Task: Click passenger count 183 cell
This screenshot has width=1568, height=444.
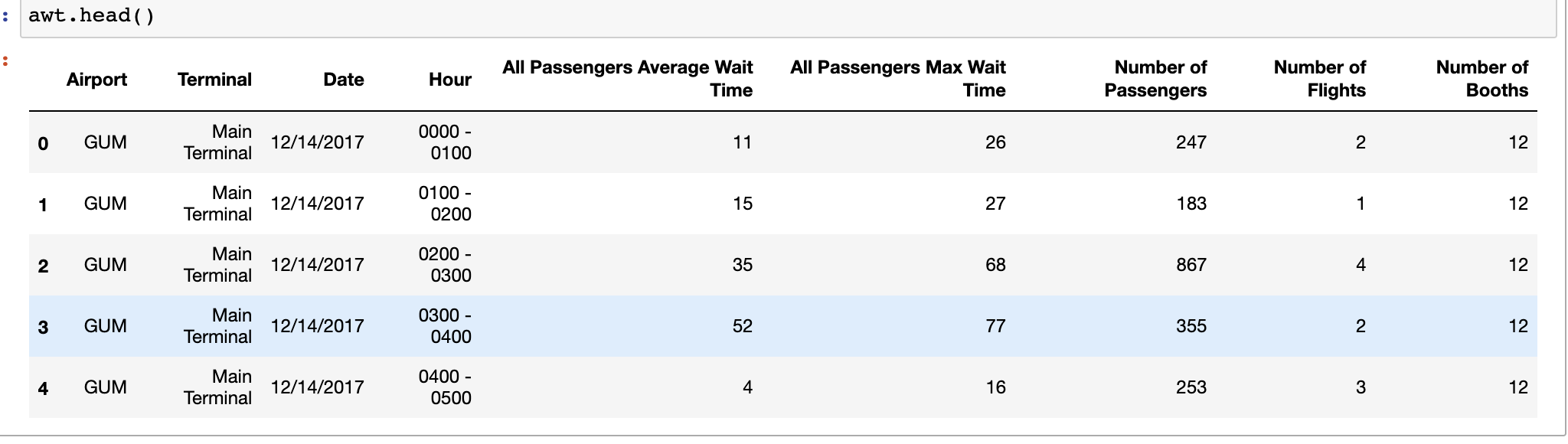Action: pyautogui.click(x=1191, y=204)
